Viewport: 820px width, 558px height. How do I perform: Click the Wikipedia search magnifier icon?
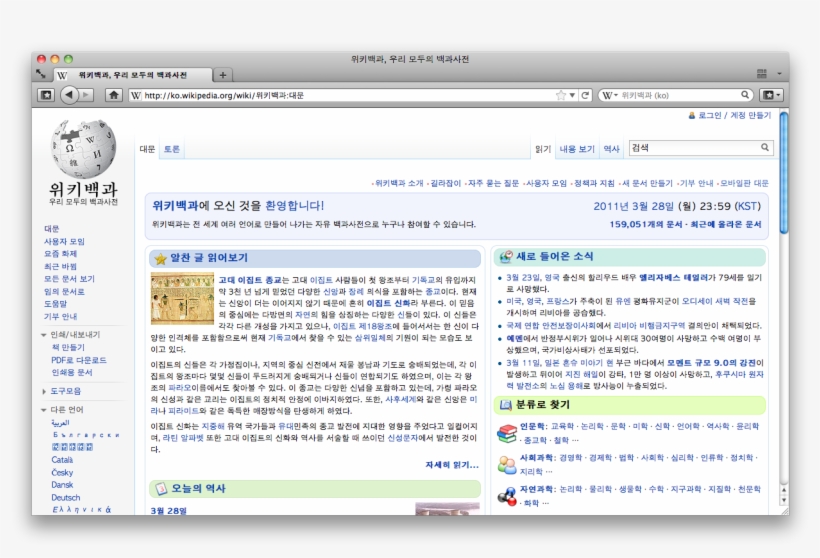pos(765,147)
